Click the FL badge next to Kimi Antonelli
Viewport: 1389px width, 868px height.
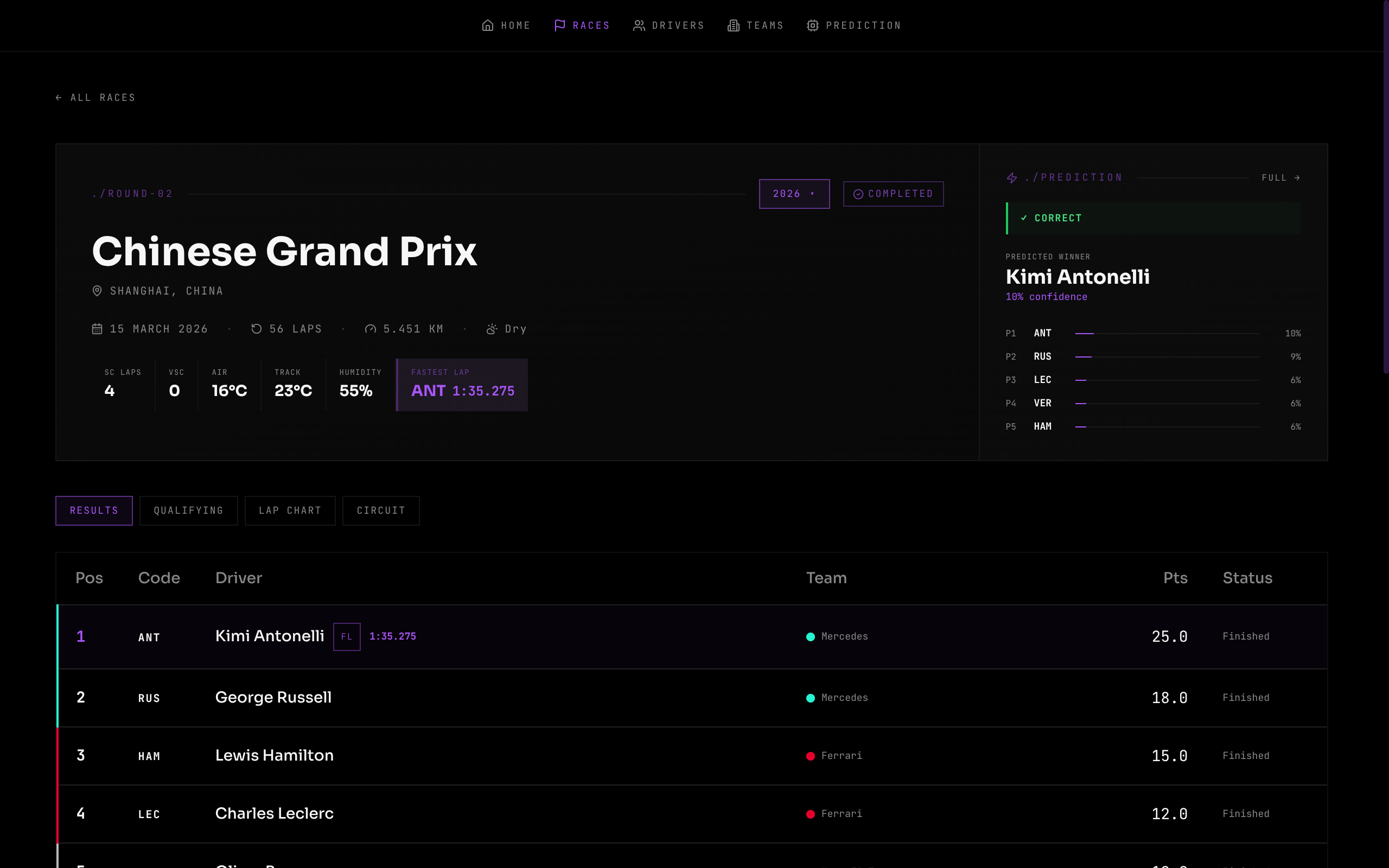click(347, 637)
